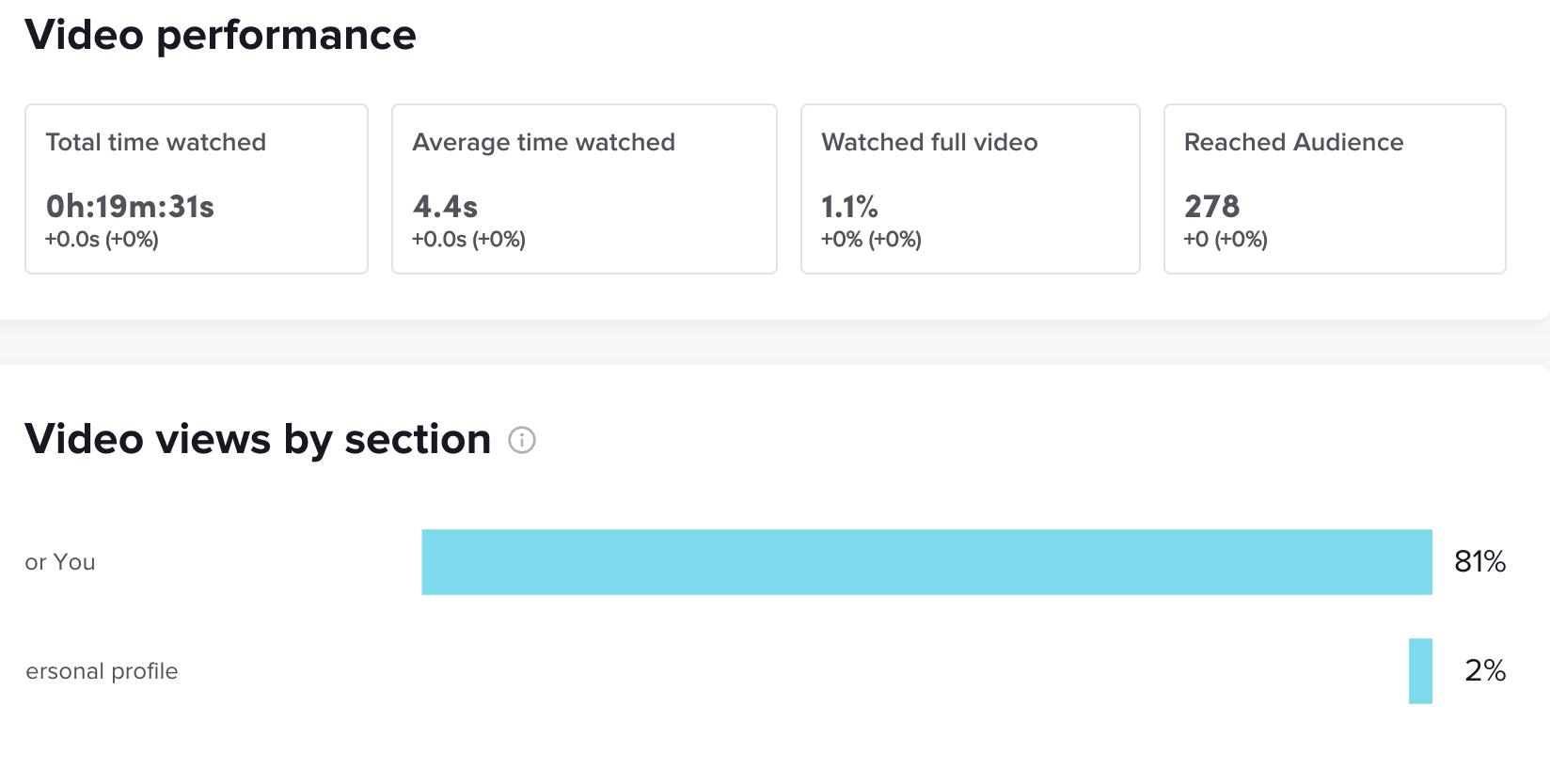Open the Reached Audience card

(1334, 189)
